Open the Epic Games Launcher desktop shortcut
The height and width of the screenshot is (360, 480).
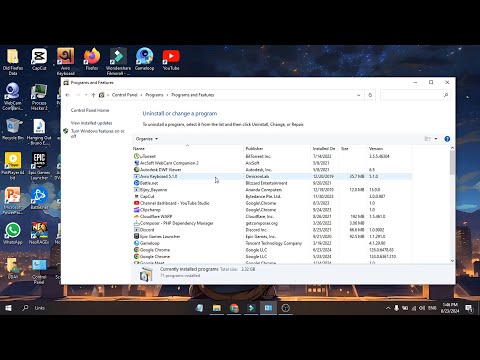point(39,166)
